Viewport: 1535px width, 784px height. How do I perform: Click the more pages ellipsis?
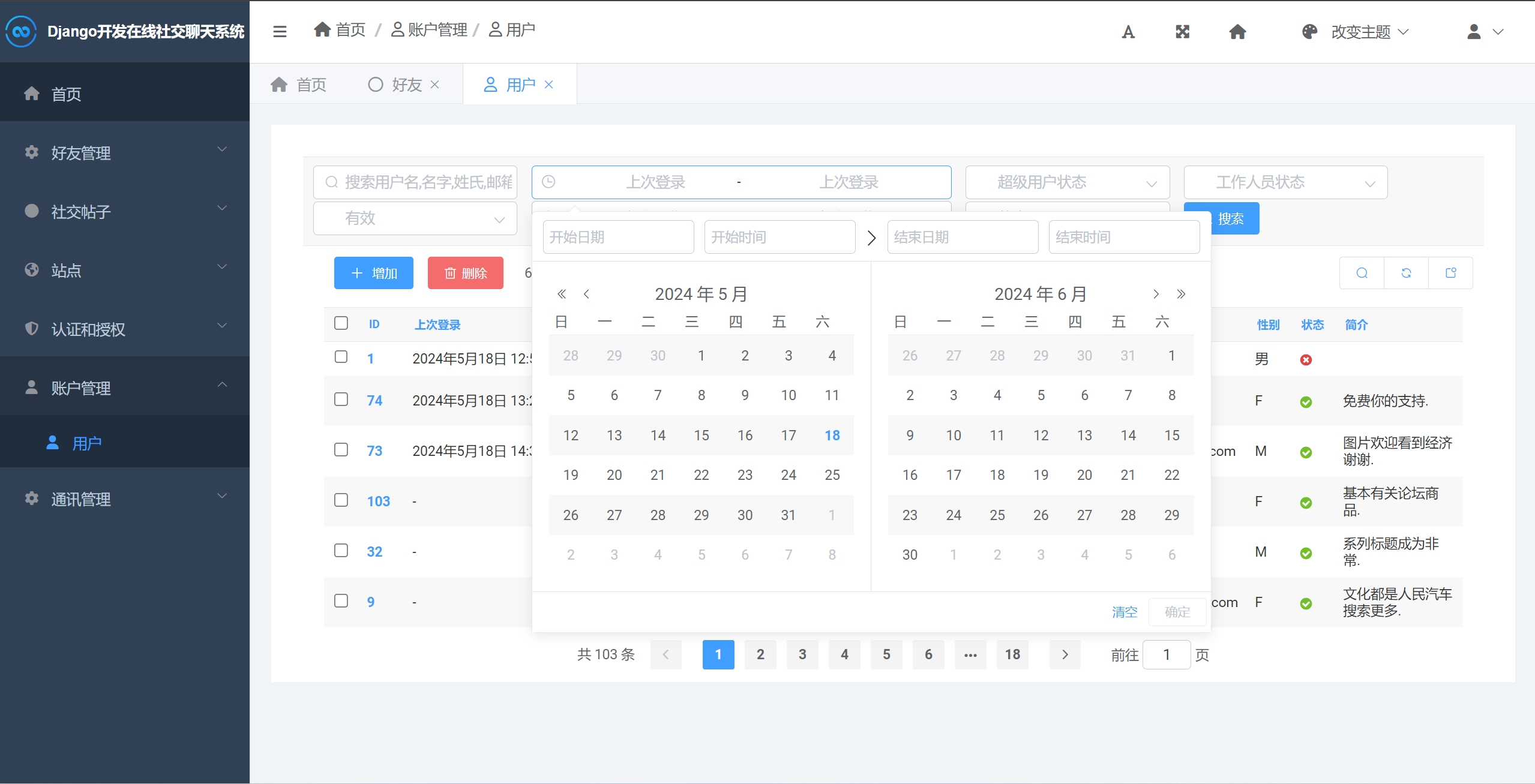970,654
